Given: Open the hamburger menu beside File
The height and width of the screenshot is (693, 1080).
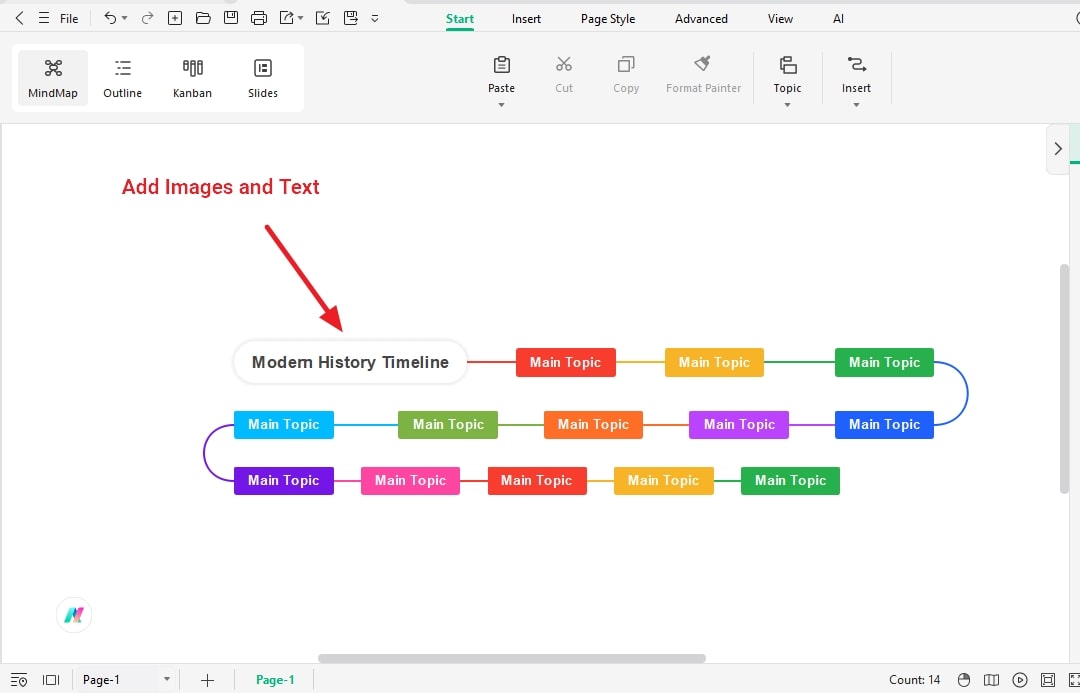Looking at the screenshot, I should tap(43, 19).
